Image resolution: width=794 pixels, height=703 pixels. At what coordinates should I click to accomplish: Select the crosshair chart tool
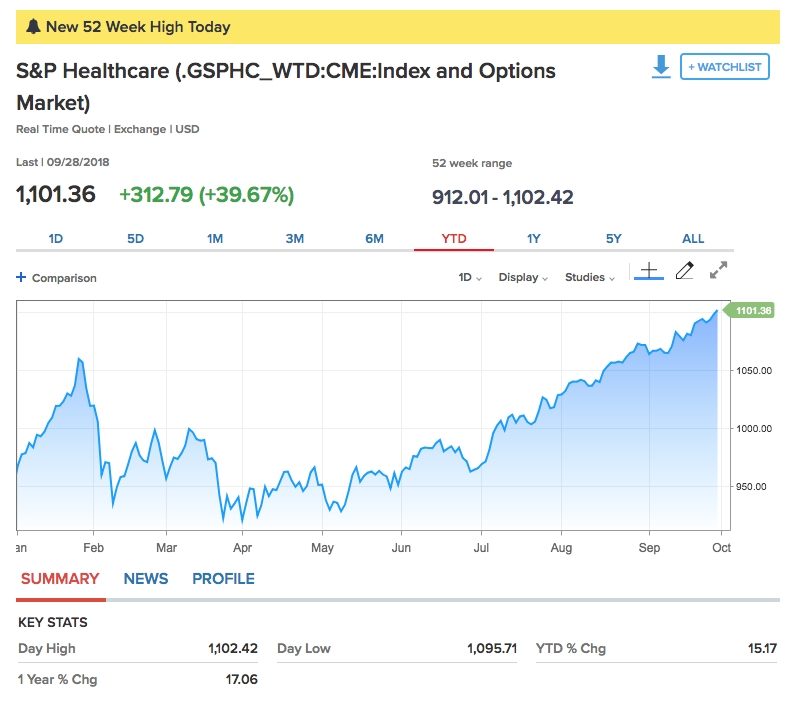[649, 271]
